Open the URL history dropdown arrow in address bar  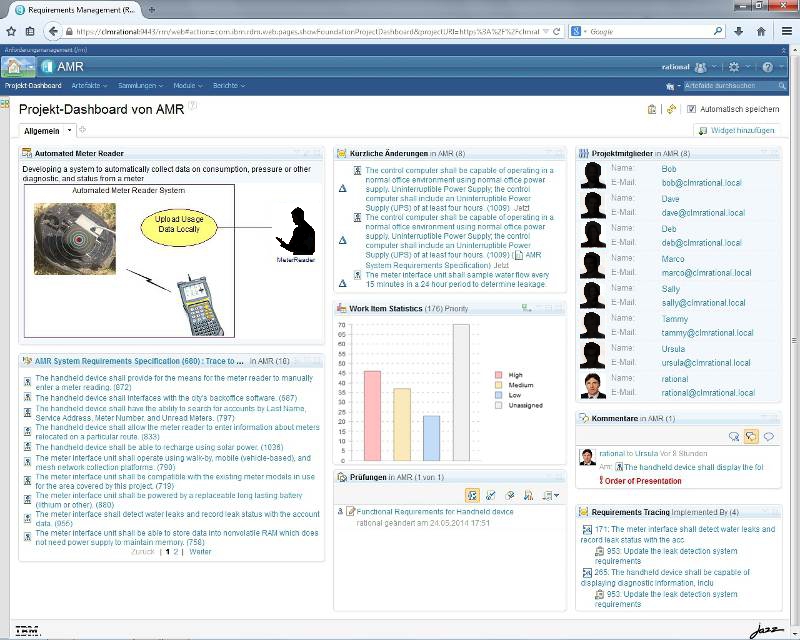(x=545, y=32)
